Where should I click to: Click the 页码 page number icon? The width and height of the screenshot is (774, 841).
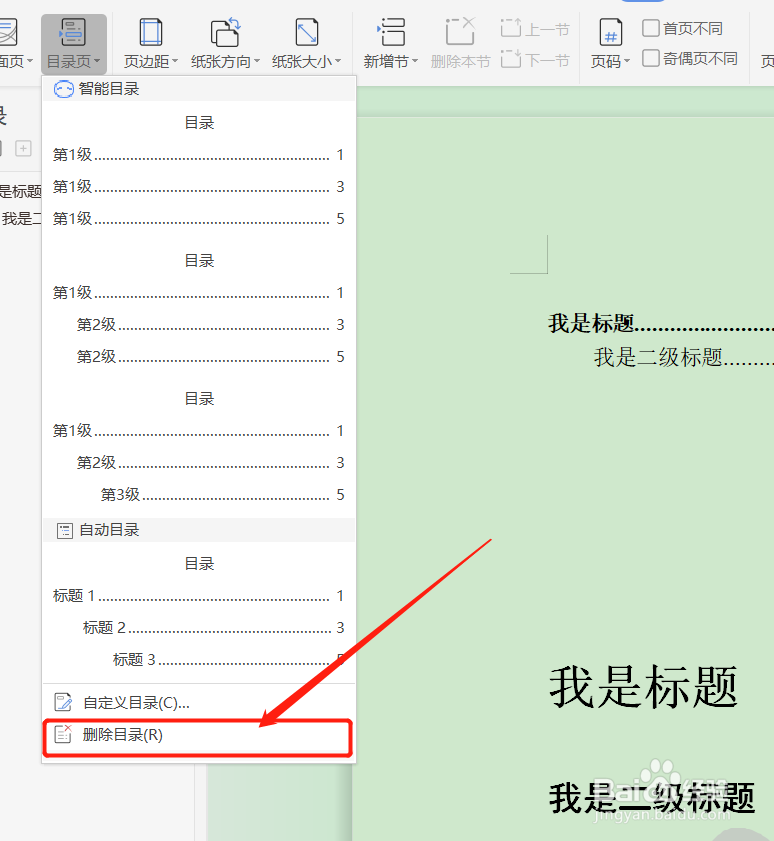tap(610, 32)
